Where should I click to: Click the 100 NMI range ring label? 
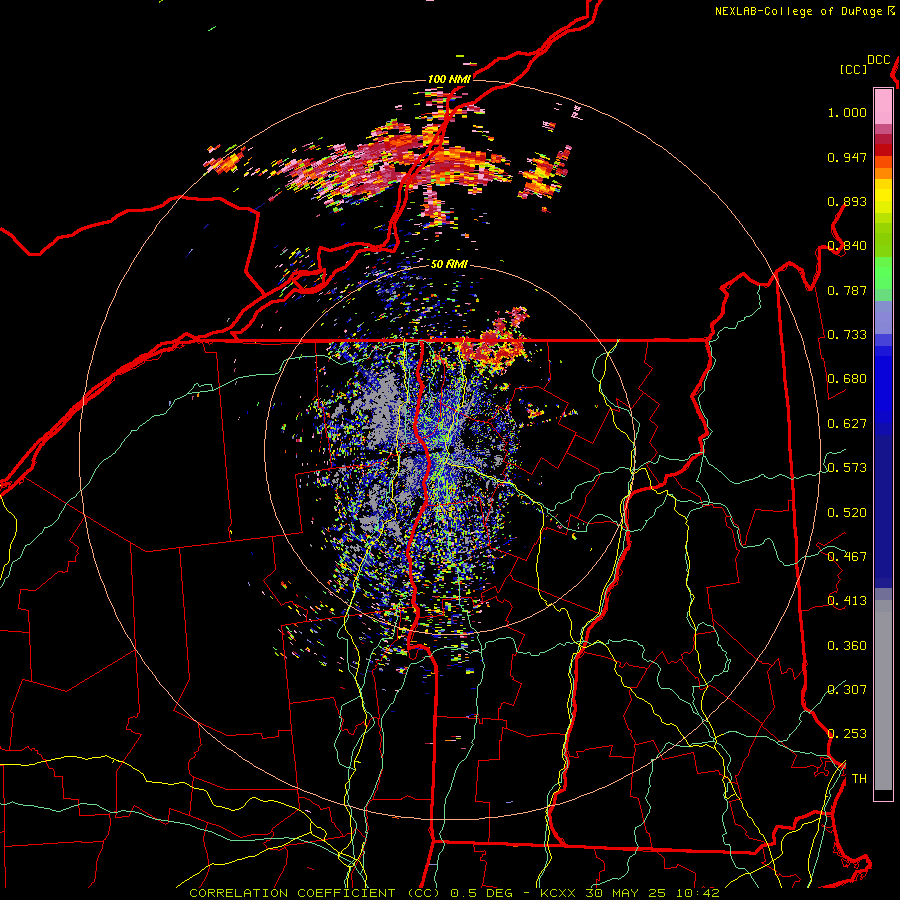[x=449, y=79]
